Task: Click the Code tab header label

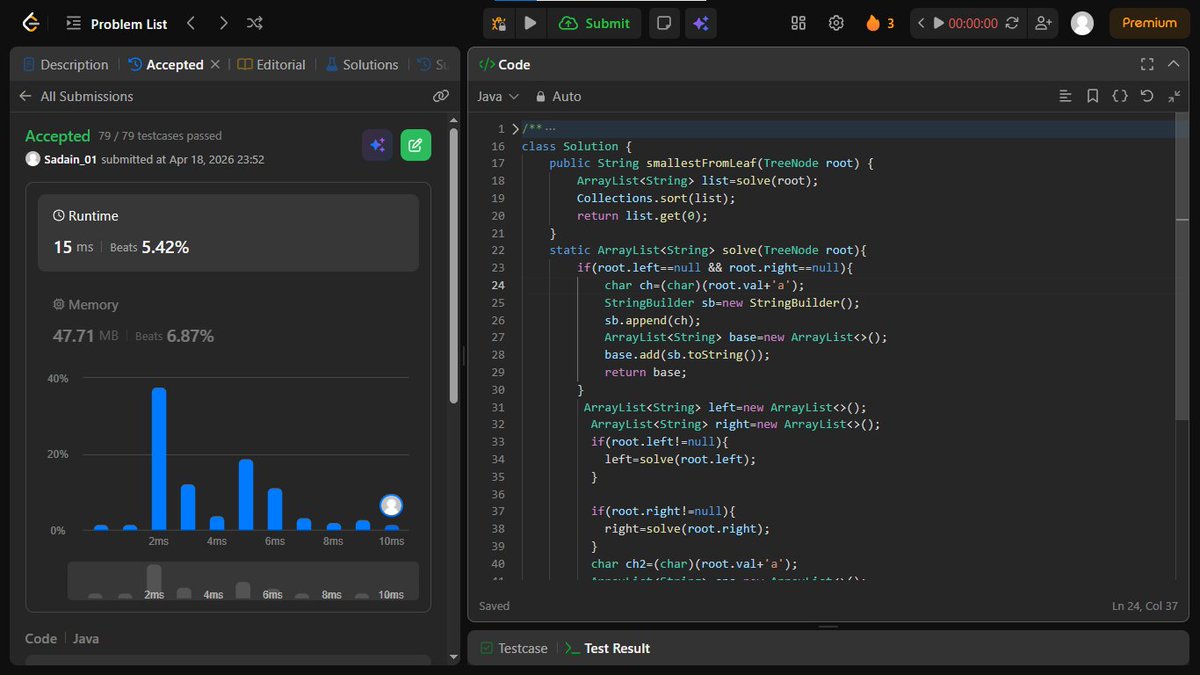Action: [504, 64]
